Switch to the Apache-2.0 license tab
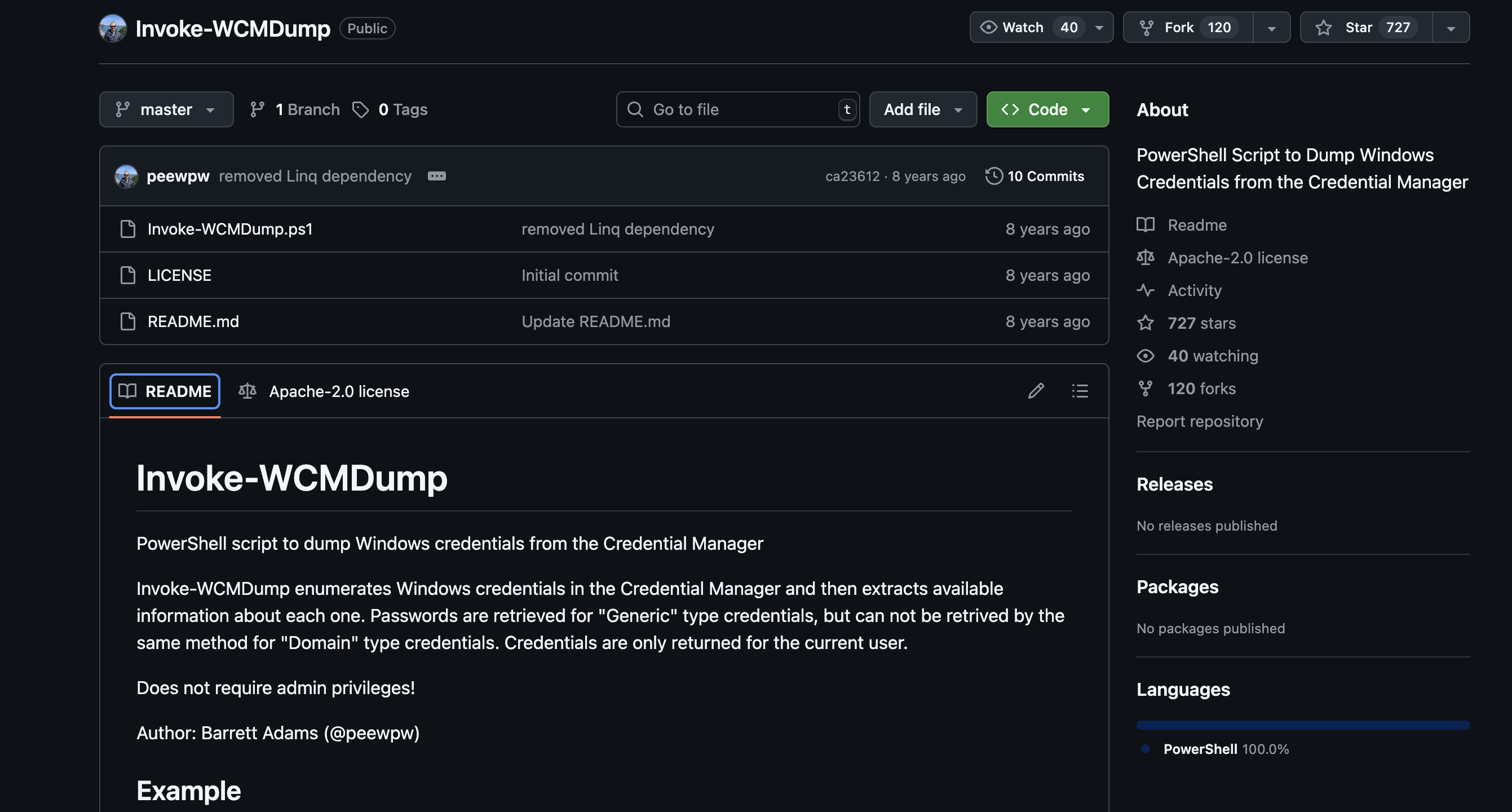The height and width of the screenshot is (812, 1512). coord(324,391)
